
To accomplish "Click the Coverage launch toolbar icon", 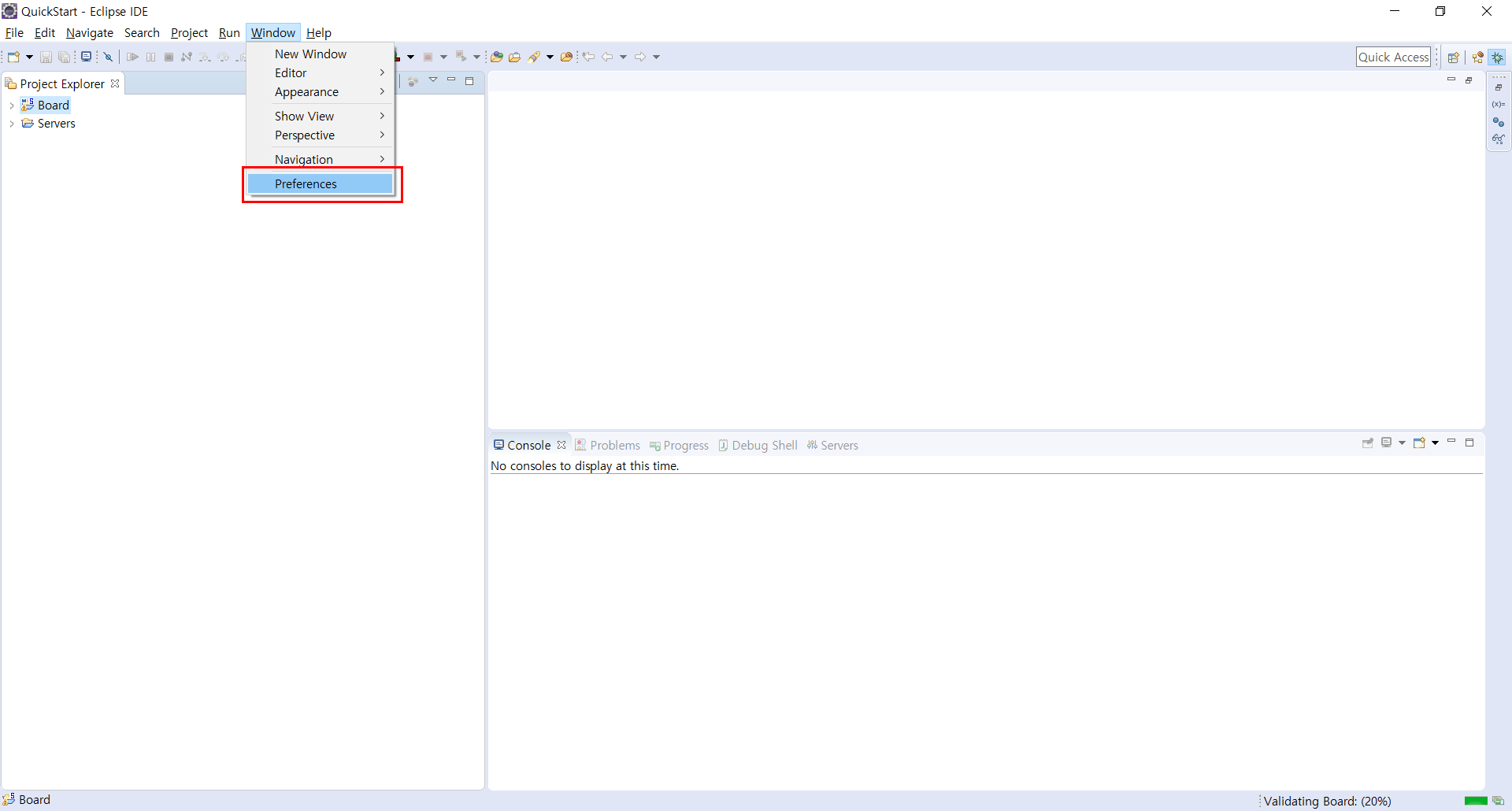I will point(428,57).
